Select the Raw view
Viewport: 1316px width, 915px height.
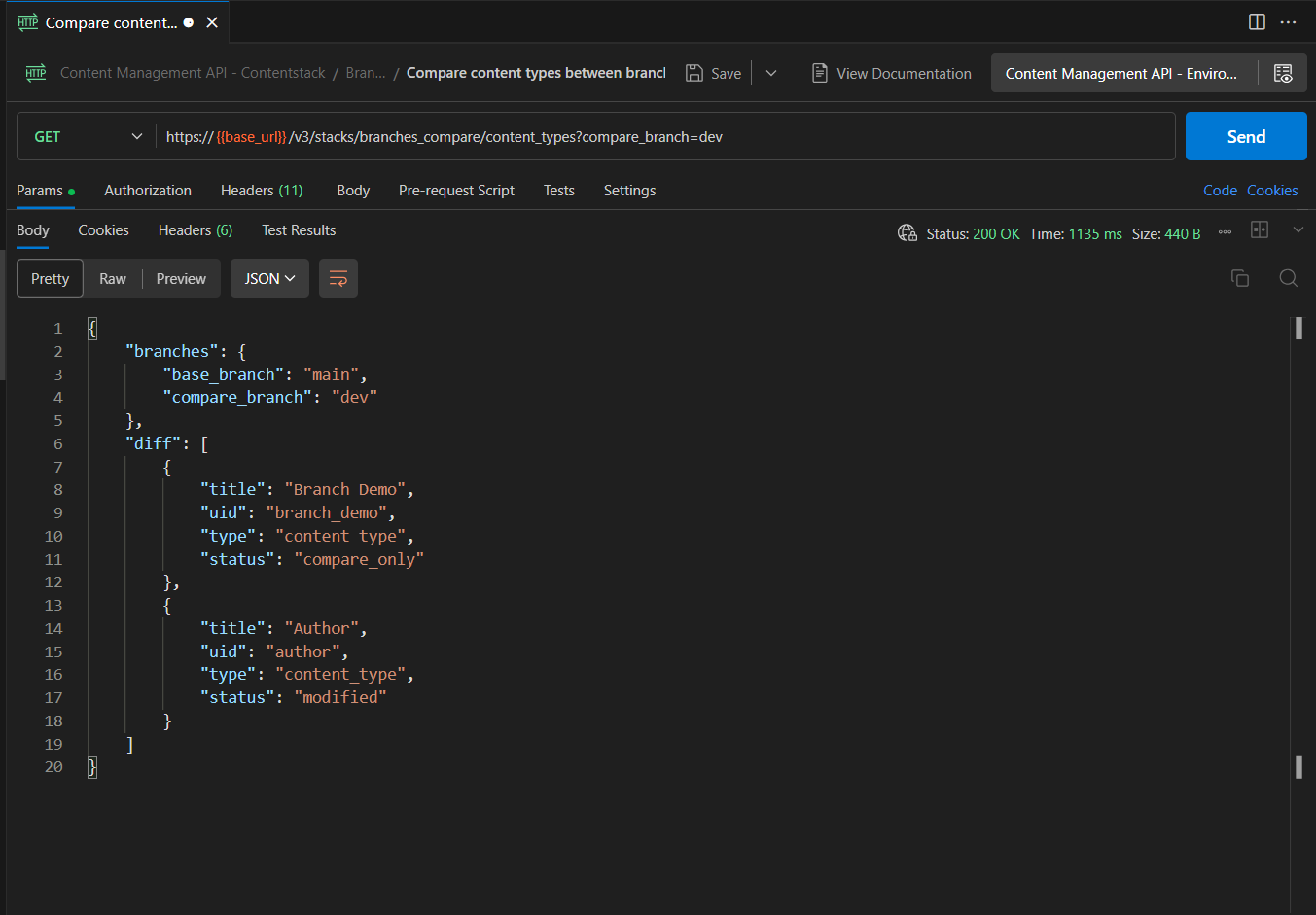pos(113,279)
